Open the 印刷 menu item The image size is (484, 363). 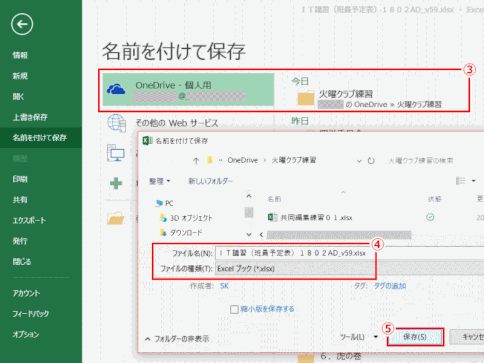(20, 179)
